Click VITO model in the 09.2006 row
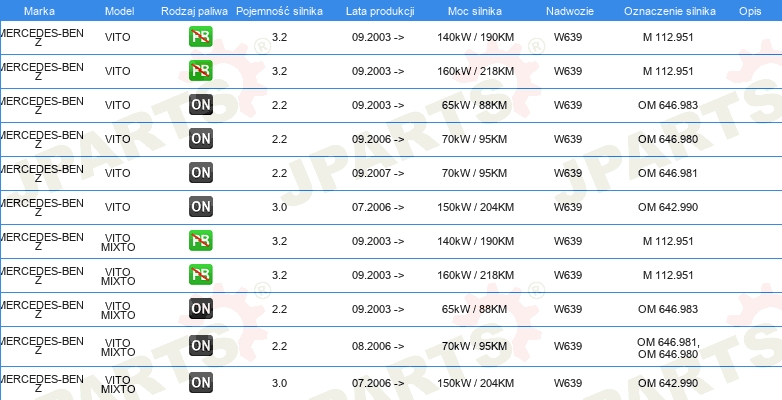 118,139
